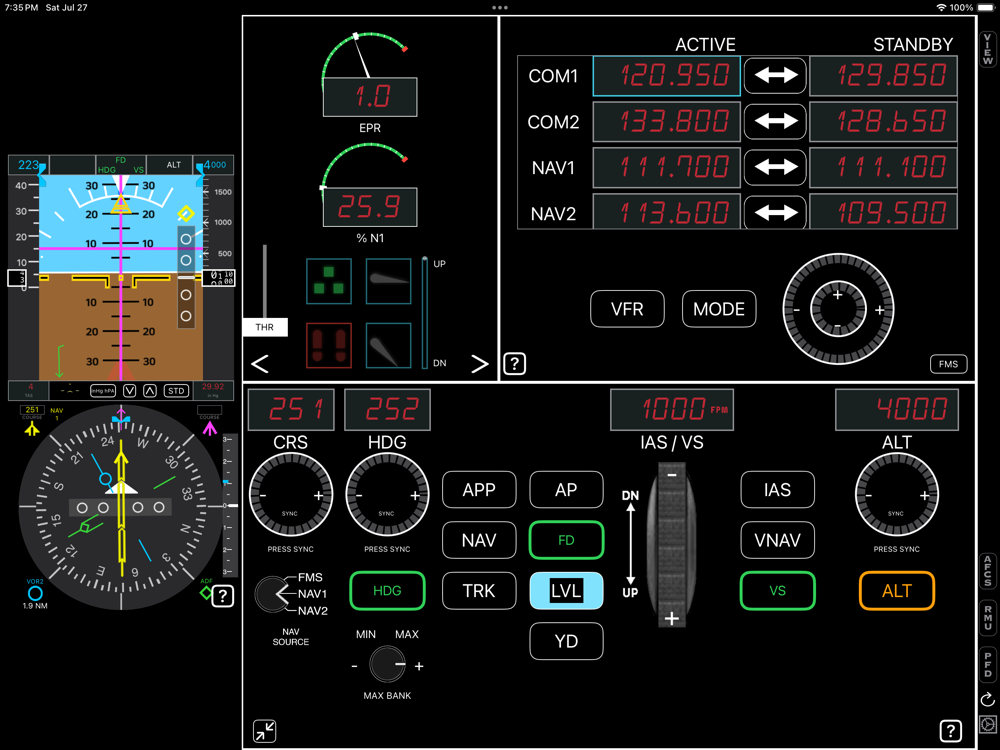The image size is (1000, 750).
Task: Switch to the PFD sidebar tab
Action: [988, 665]
